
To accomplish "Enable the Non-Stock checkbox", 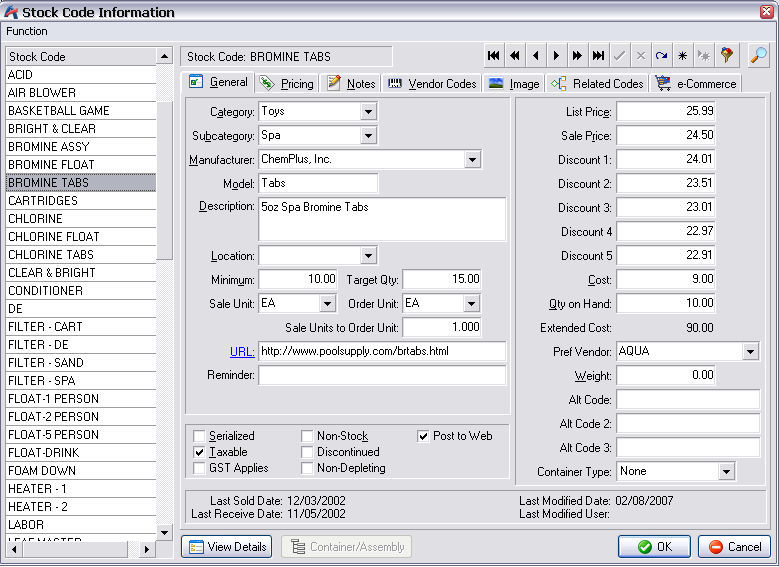I will coord(307,436).
